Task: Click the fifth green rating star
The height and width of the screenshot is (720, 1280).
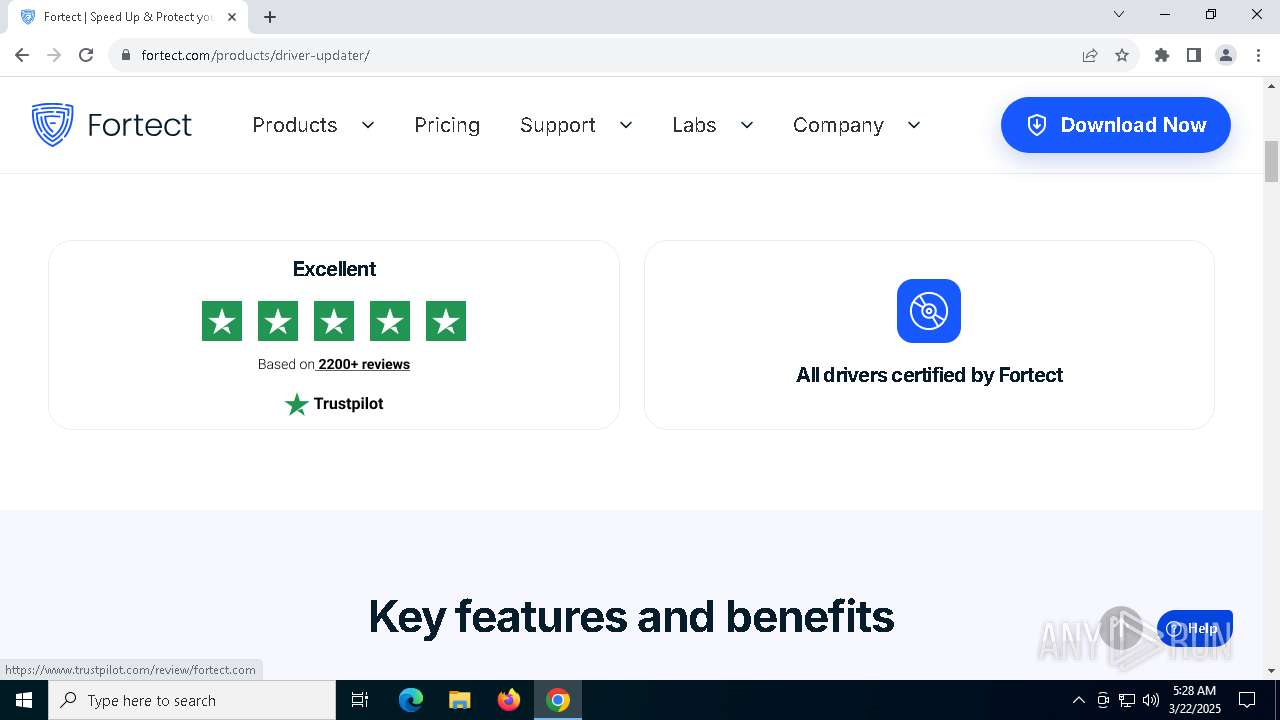Action: (x=446, y=321)
